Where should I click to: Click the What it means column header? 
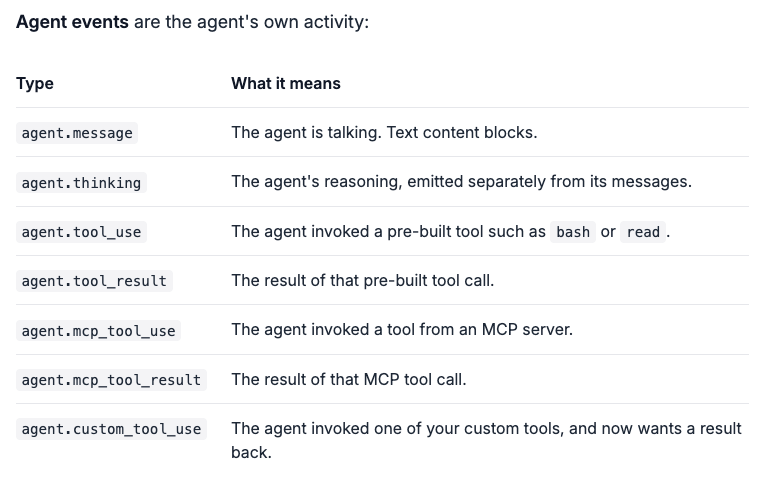coord(286,84)
